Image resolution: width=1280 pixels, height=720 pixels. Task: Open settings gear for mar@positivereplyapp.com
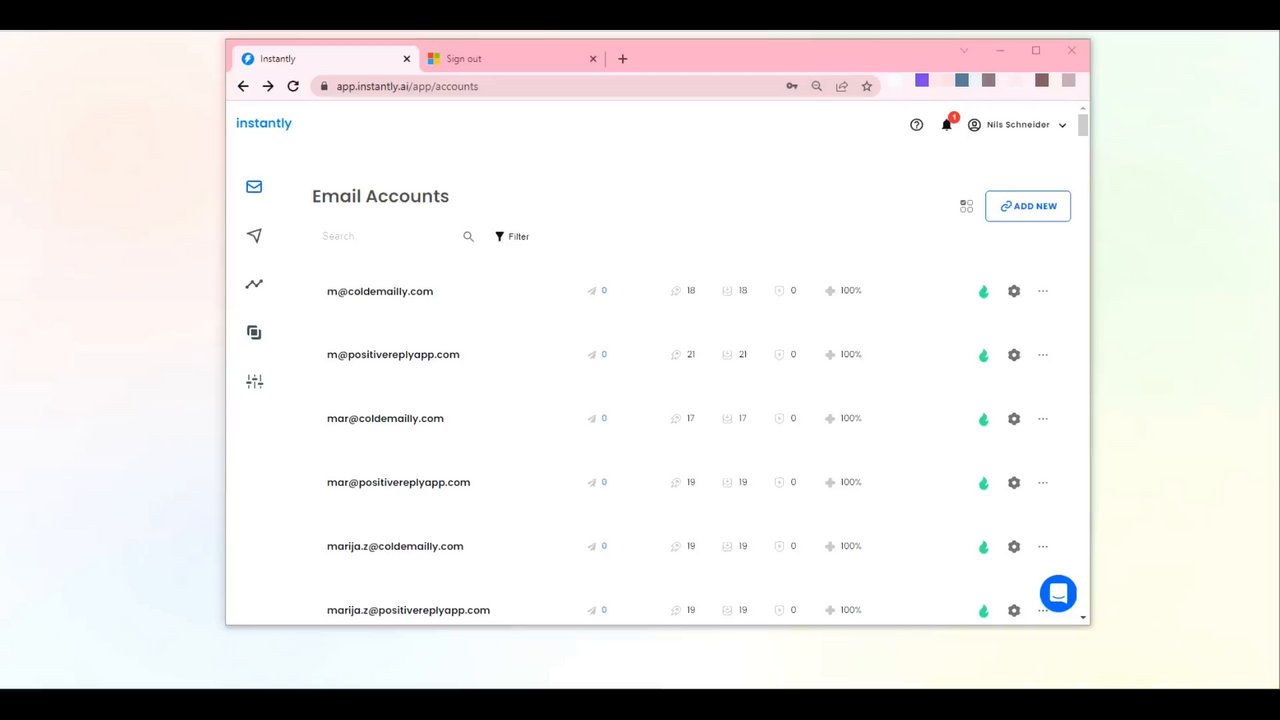coord(1014,483)
